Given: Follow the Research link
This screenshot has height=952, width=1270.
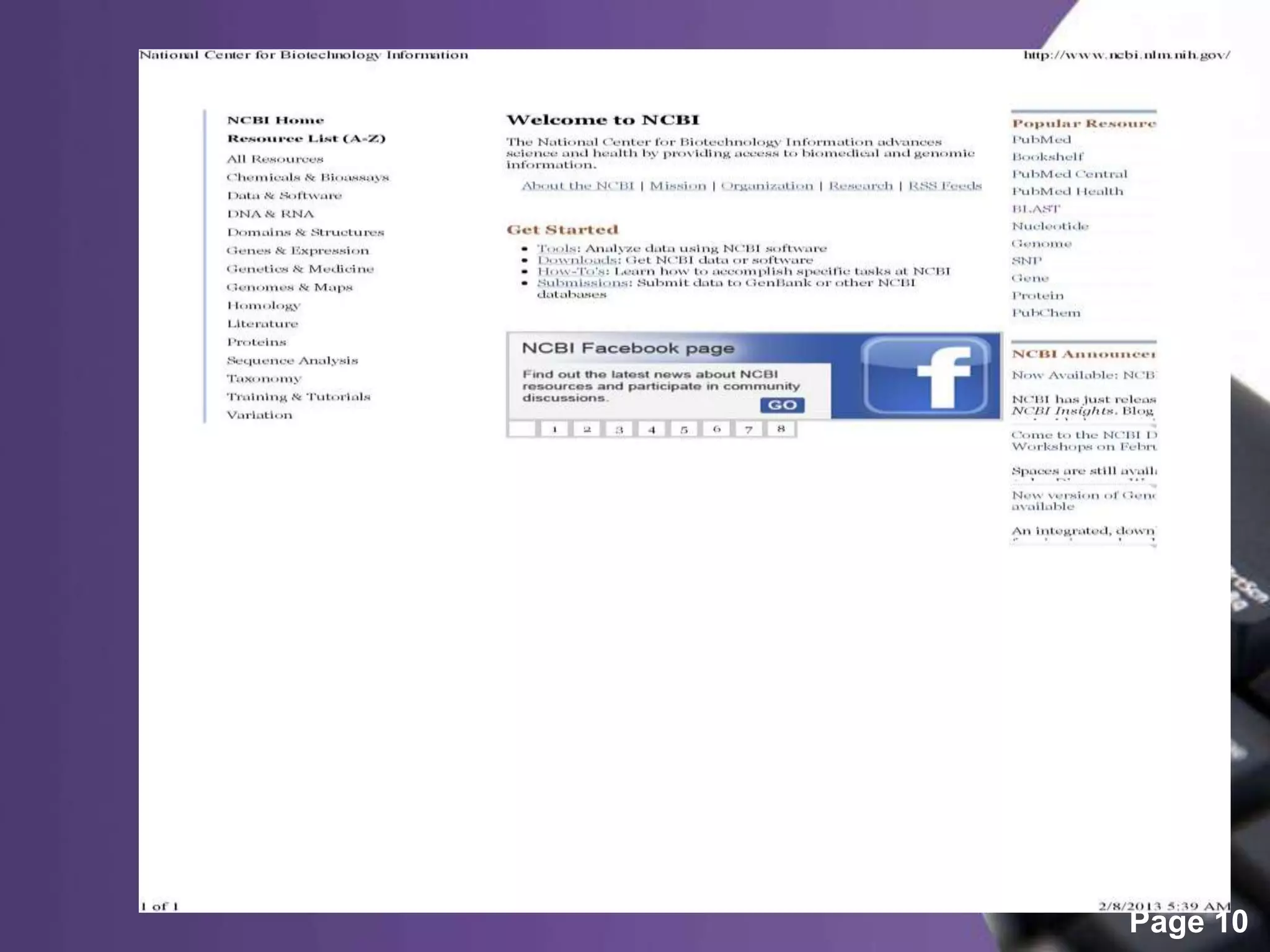Looking at the screenshot, I should 861,186.
